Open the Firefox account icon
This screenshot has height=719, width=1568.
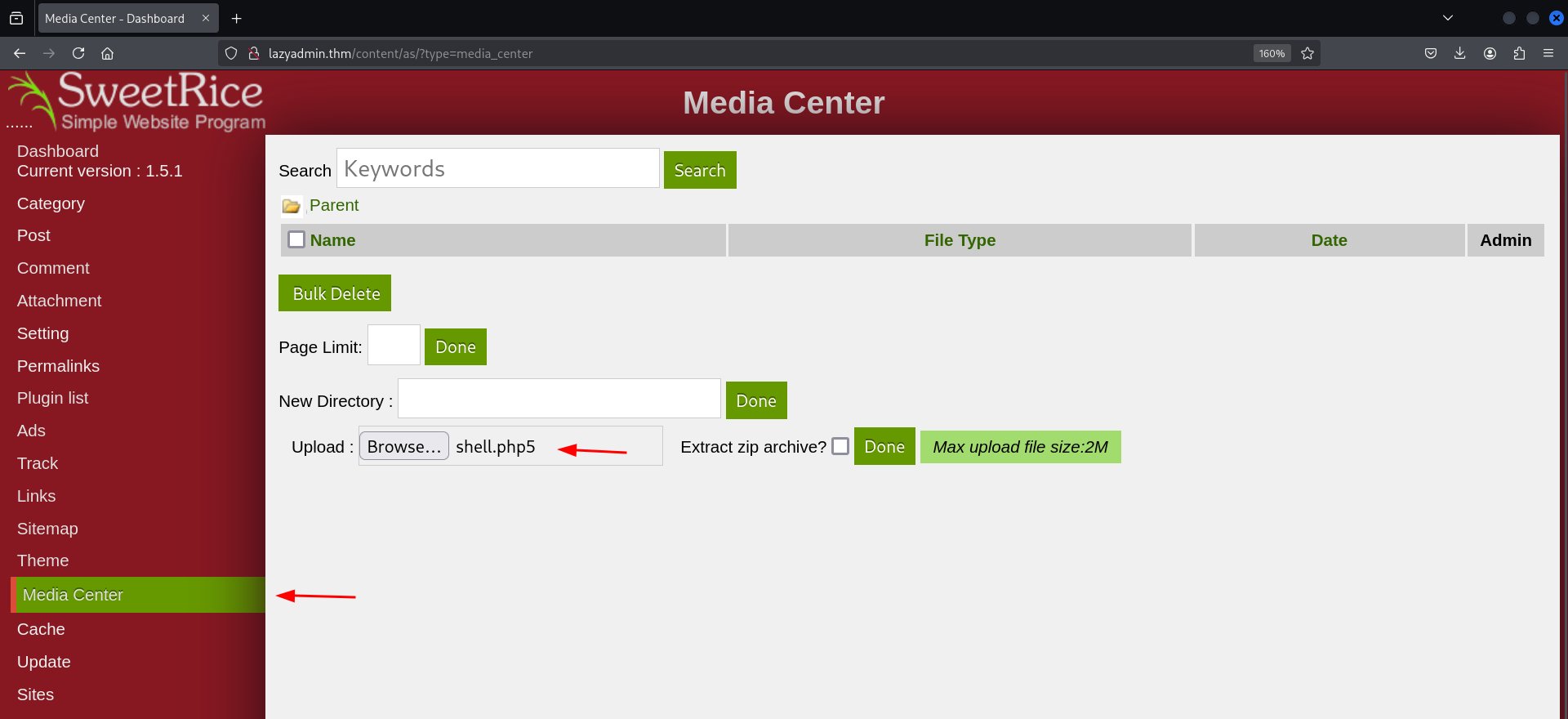[x=1490, y=53]
